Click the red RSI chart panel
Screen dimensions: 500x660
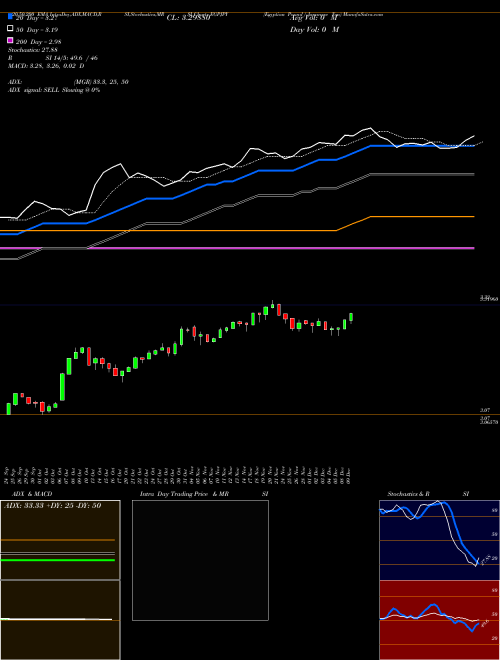click(439, 620)
